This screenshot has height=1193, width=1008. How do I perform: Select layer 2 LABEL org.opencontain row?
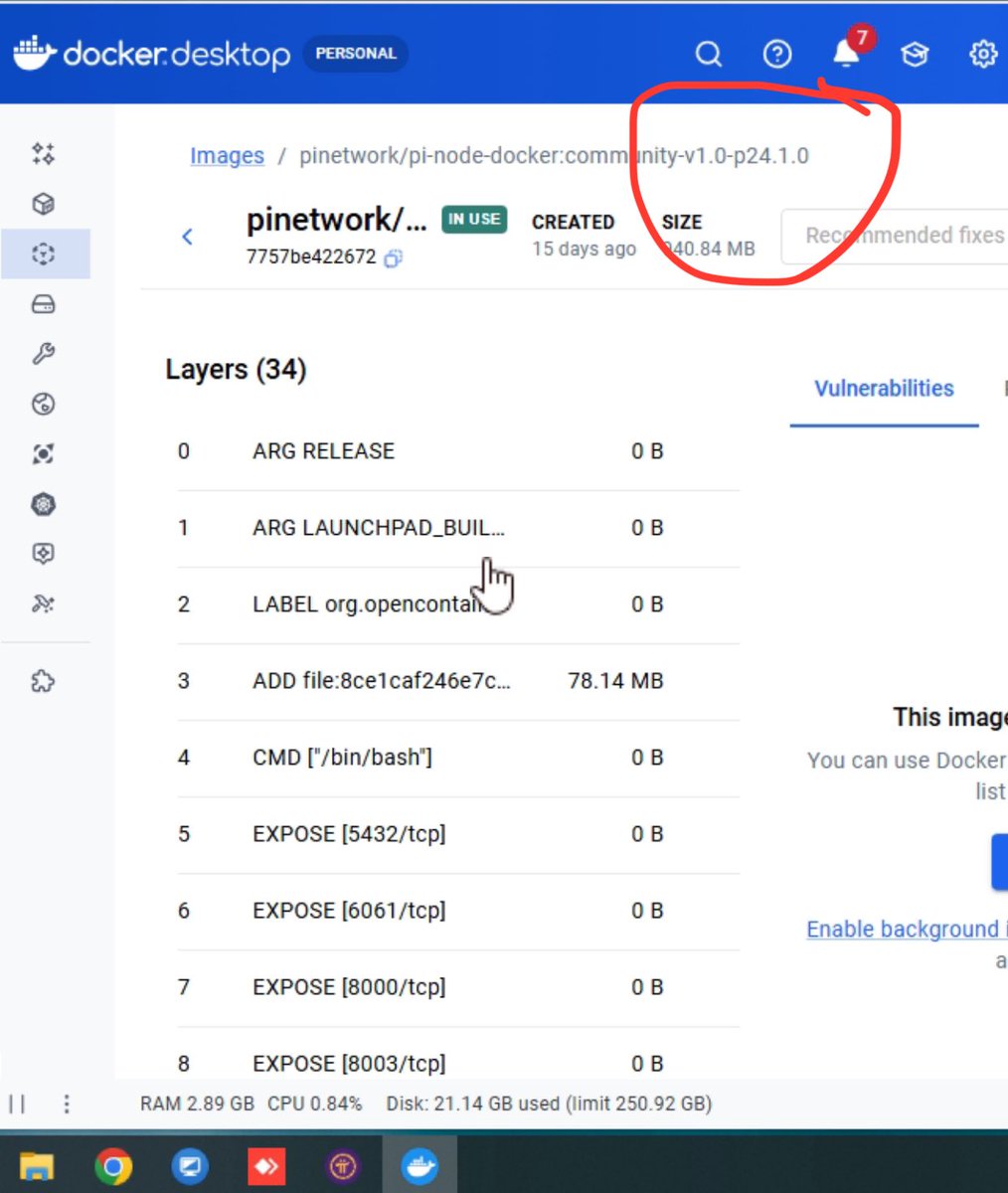[x=458, y=604]
